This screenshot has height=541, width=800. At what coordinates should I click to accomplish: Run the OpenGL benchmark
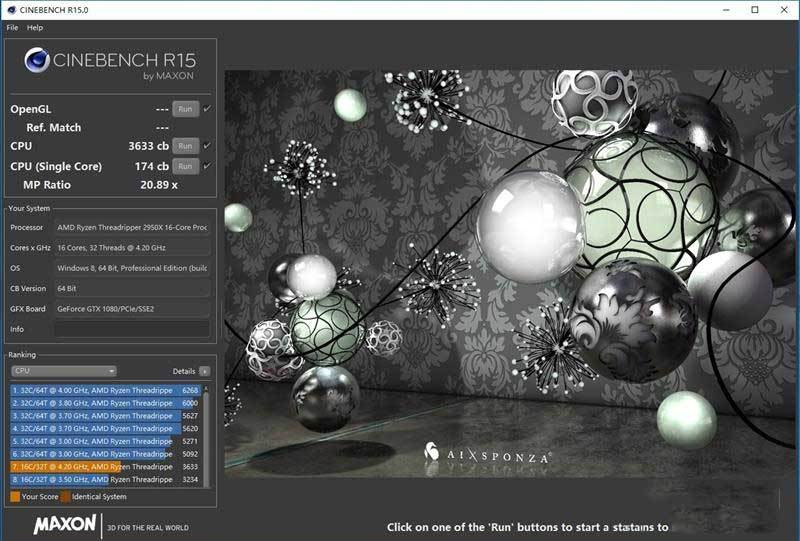184,108
